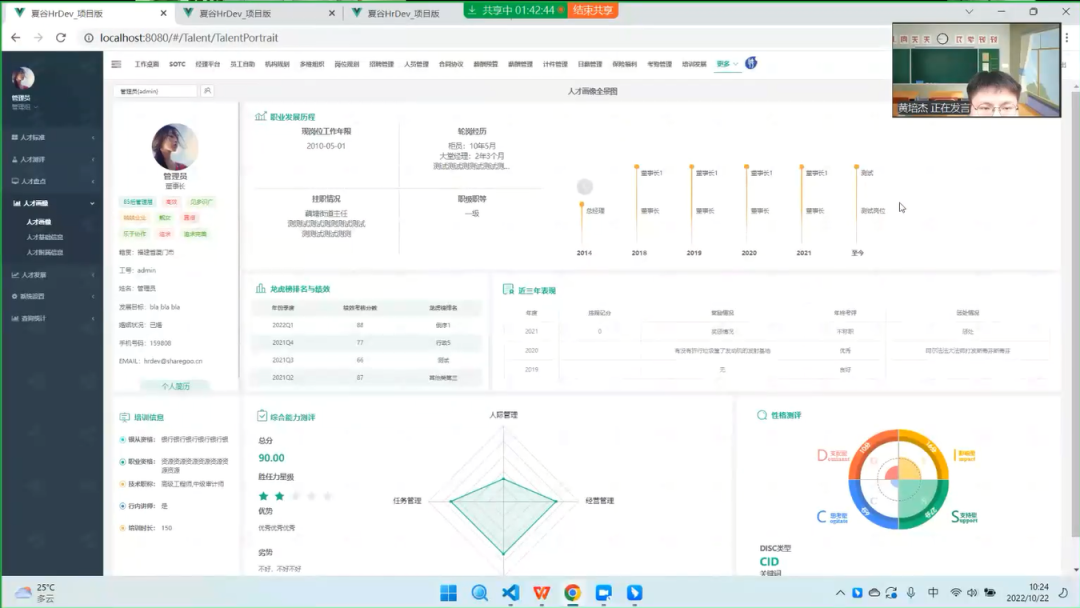Expand the 人才测评 sidebar menu
Viewport: 1080px width, 608px height.
click(x=52, y=160)
